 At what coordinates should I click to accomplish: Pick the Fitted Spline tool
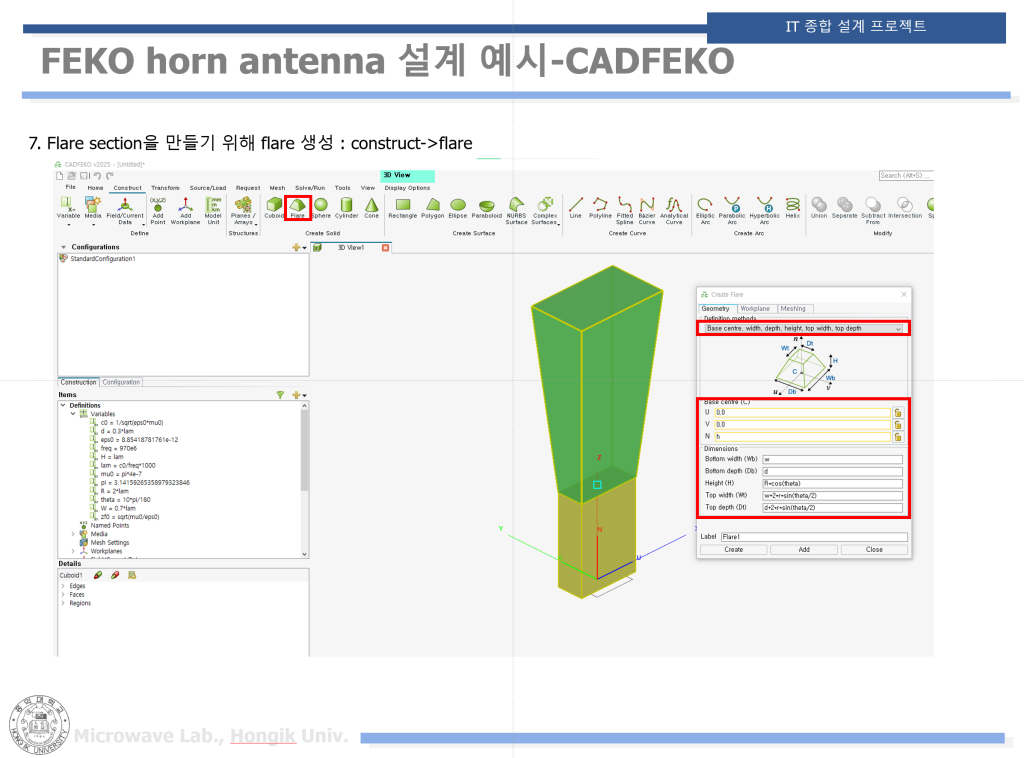(625, 211)
